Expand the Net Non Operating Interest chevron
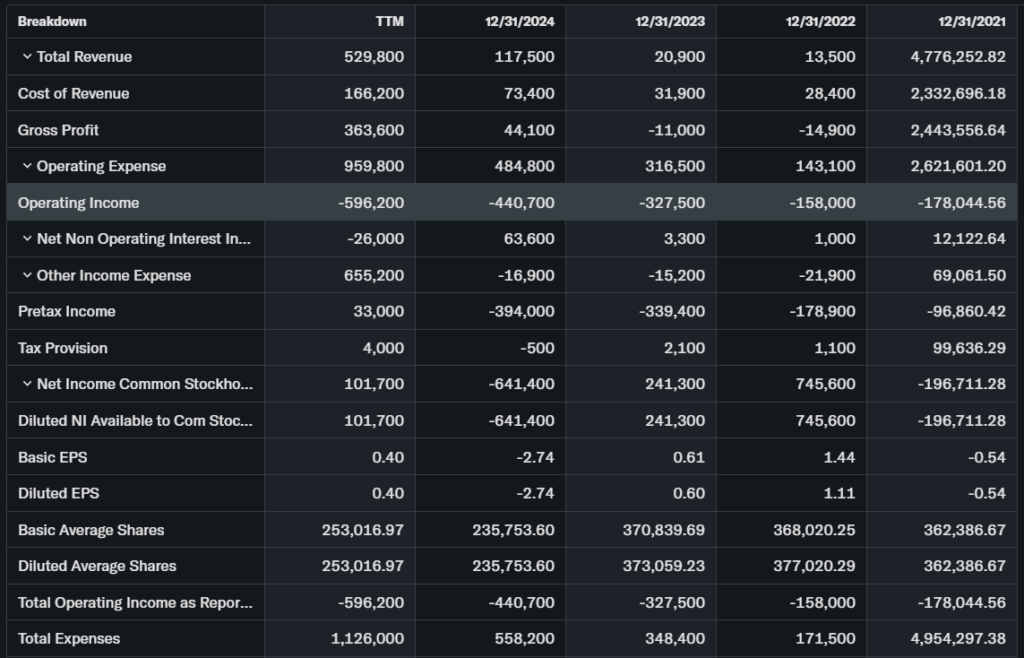The height and width of the screenshot is (658, 1024). 27,239
